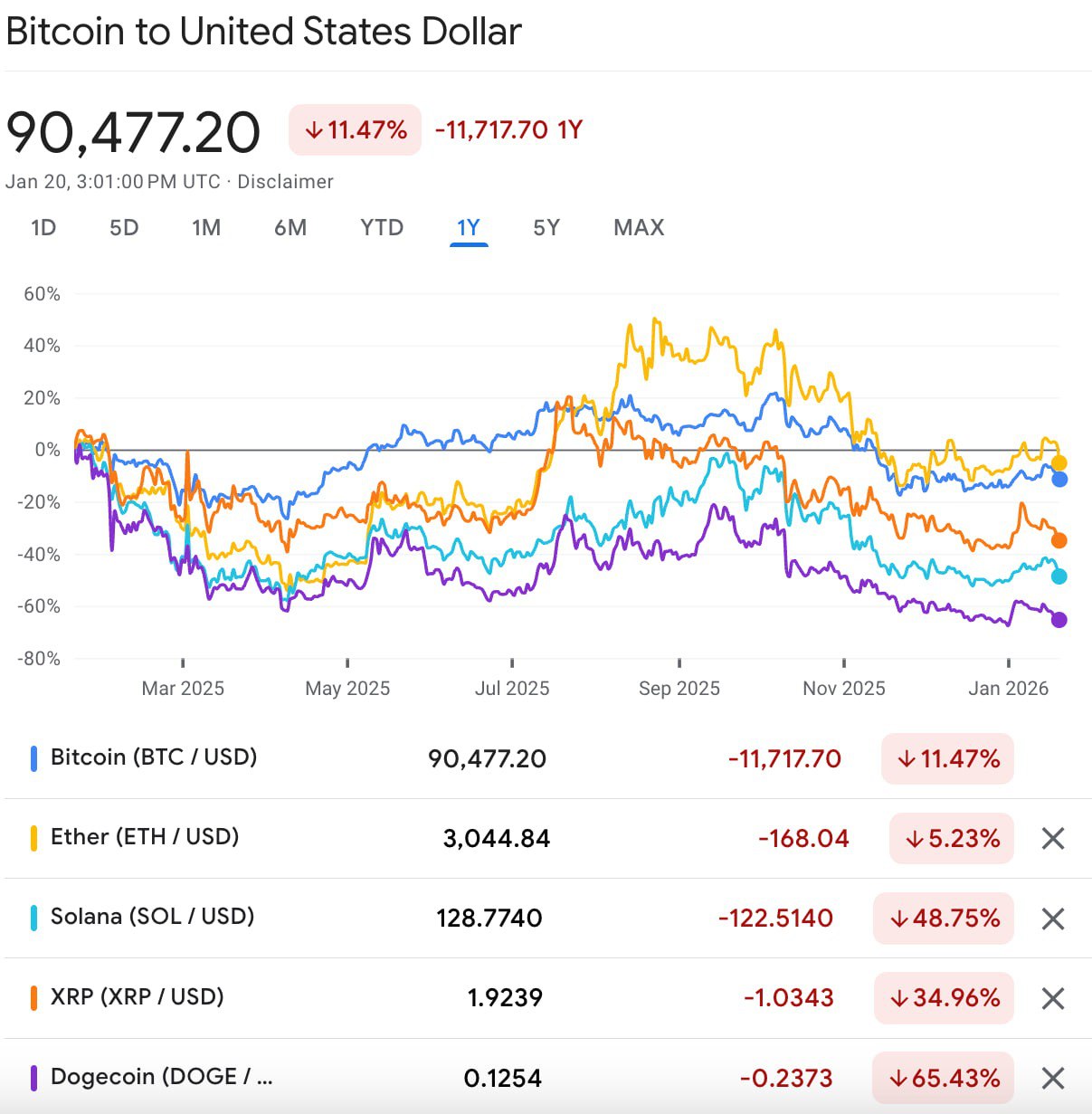Viewport: 1092px width, 1114px height.
Task: Show the MAX time range
Action: pos(639,227)
